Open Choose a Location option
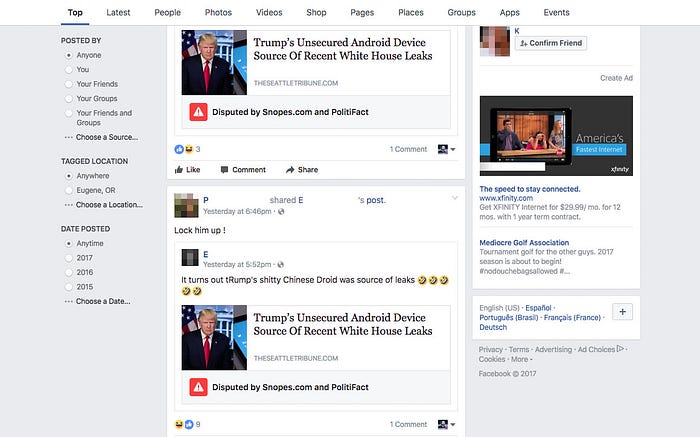This screenshot has height=437, width=700. 109,205
